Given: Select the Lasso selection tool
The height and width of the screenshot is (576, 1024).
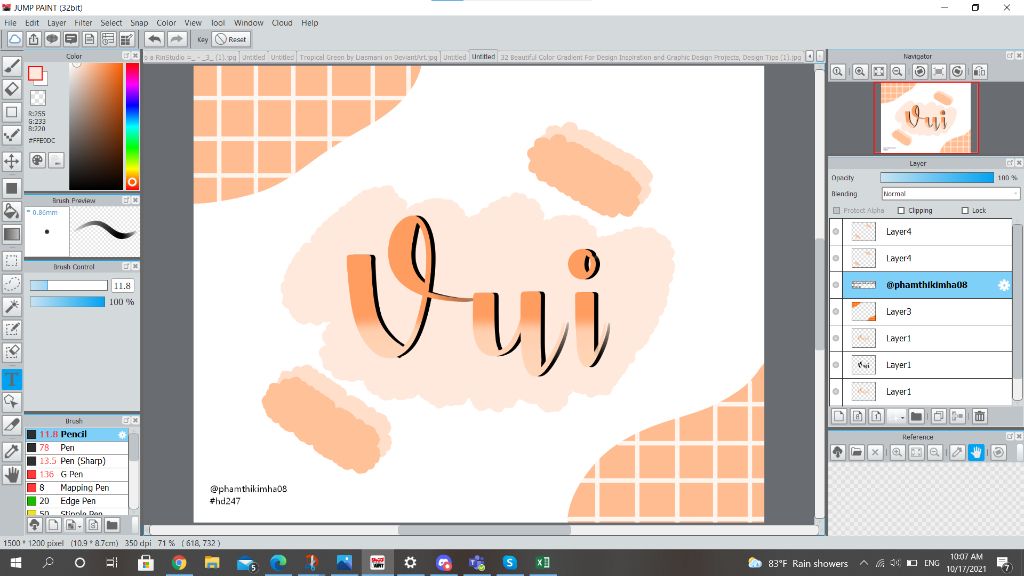Looking at the screenshot, I should coord(12,283).
